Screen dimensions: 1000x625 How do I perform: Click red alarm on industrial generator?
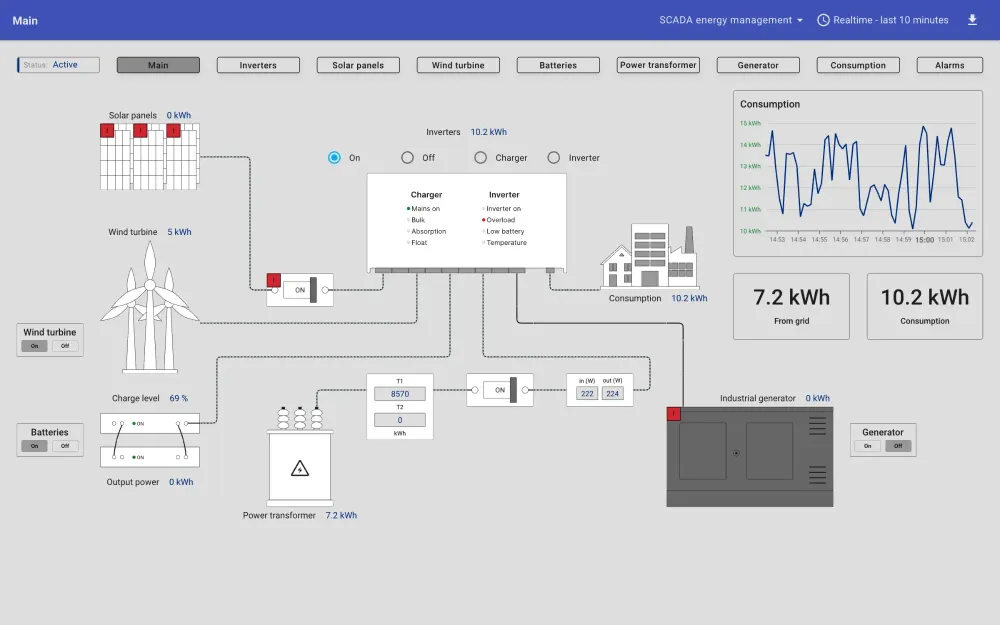673,414
